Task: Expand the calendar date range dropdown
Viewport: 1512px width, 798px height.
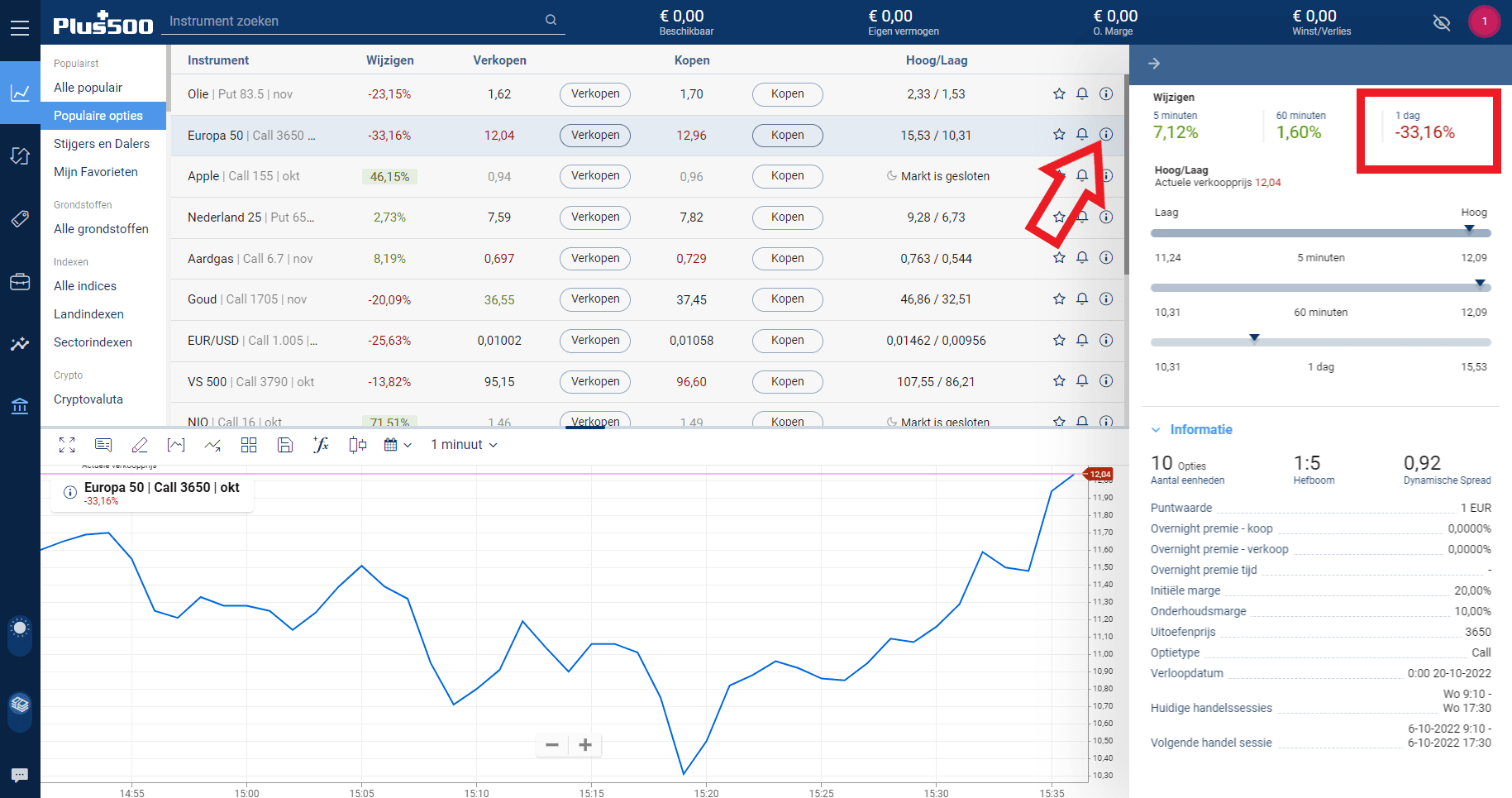Action: (398, 445)
